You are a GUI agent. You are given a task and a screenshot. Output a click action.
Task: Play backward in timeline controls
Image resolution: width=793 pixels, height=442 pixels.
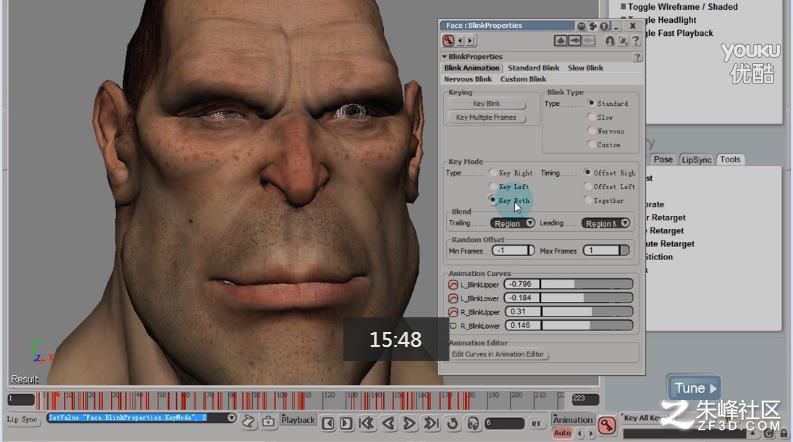point(388,423)
